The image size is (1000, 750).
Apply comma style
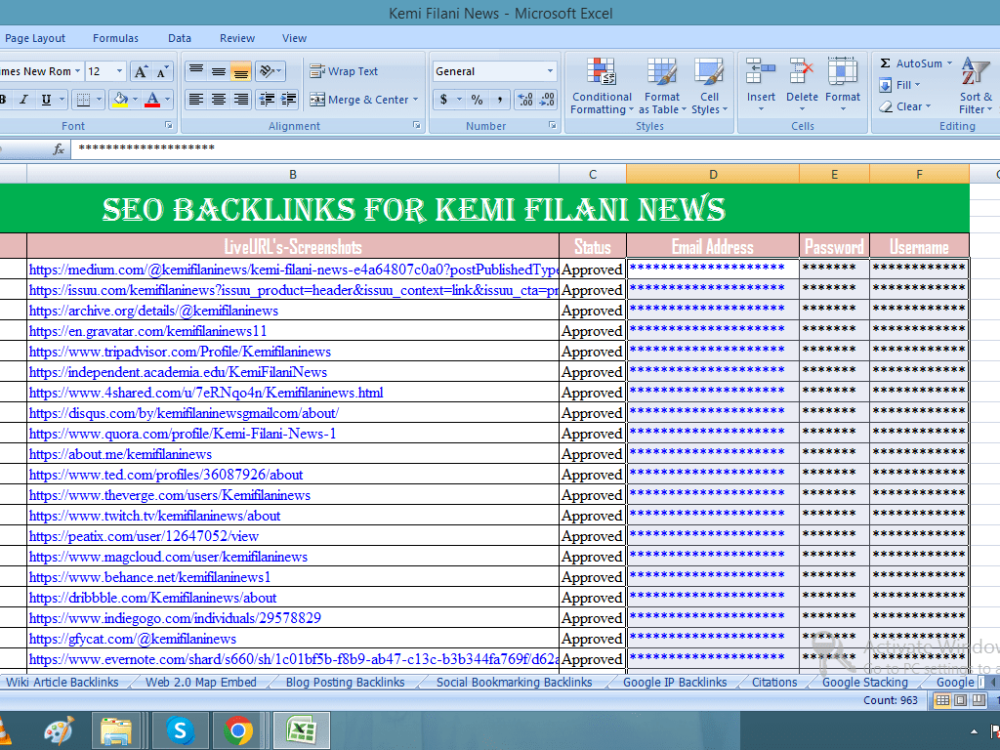499,99
